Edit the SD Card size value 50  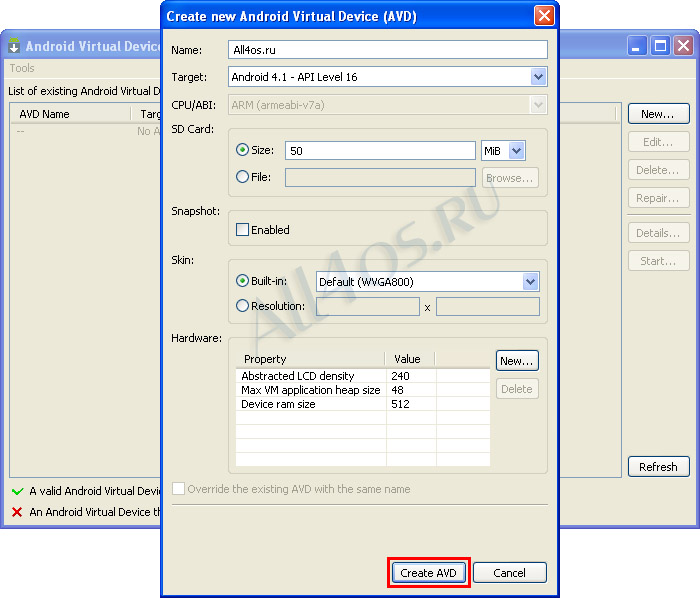coord(380,150)
